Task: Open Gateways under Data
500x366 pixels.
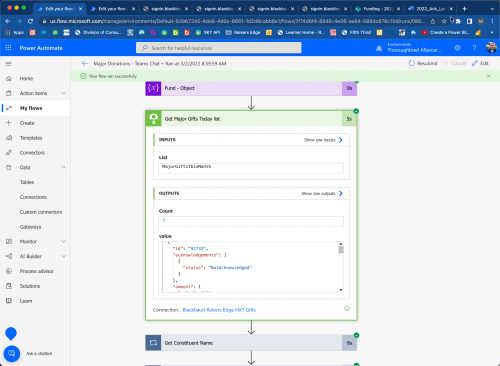Action: pyautogui.click(x=30, y=227)
